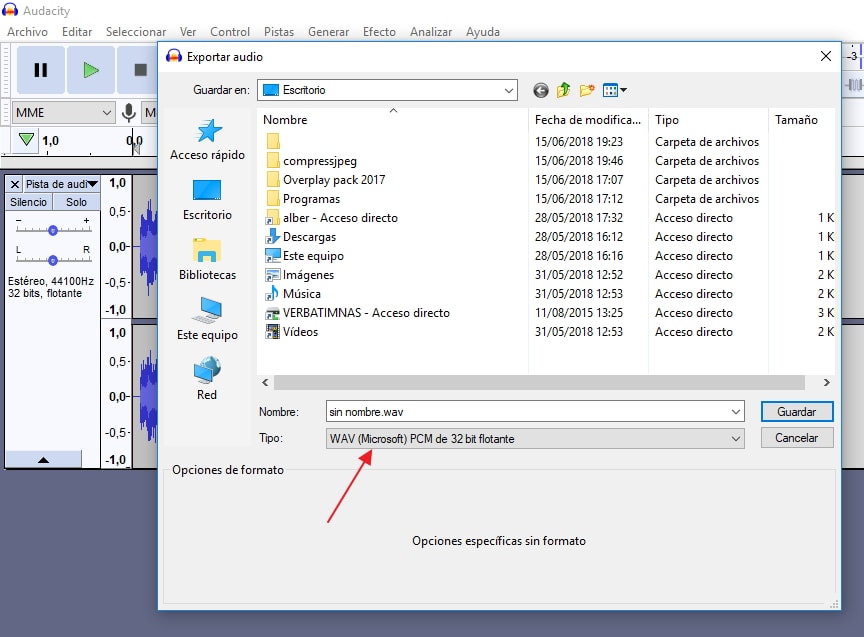Open the Efecto menu
Viewport: 864px width, 637px height.
pyautogui.click(x=379, y=32)
